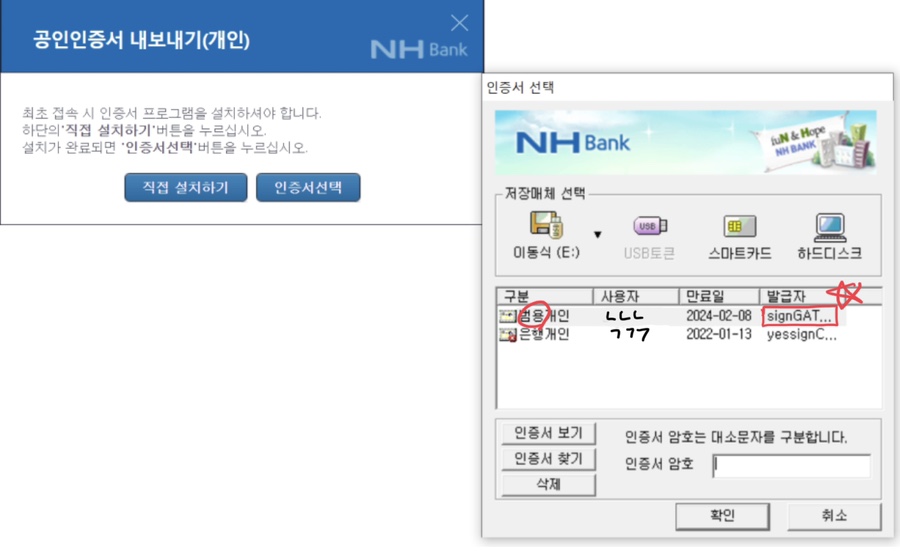Sort by the 만료일 column header
This screenshot has width=900, height=552.
point(719,296)
